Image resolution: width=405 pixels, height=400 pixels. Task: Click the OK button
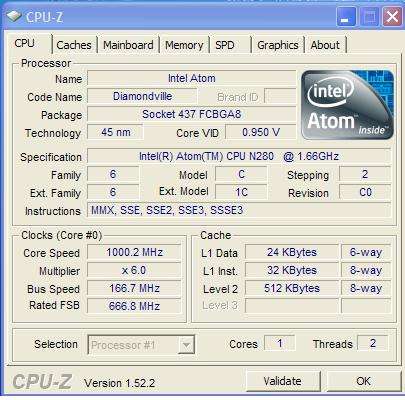(363, 381)
